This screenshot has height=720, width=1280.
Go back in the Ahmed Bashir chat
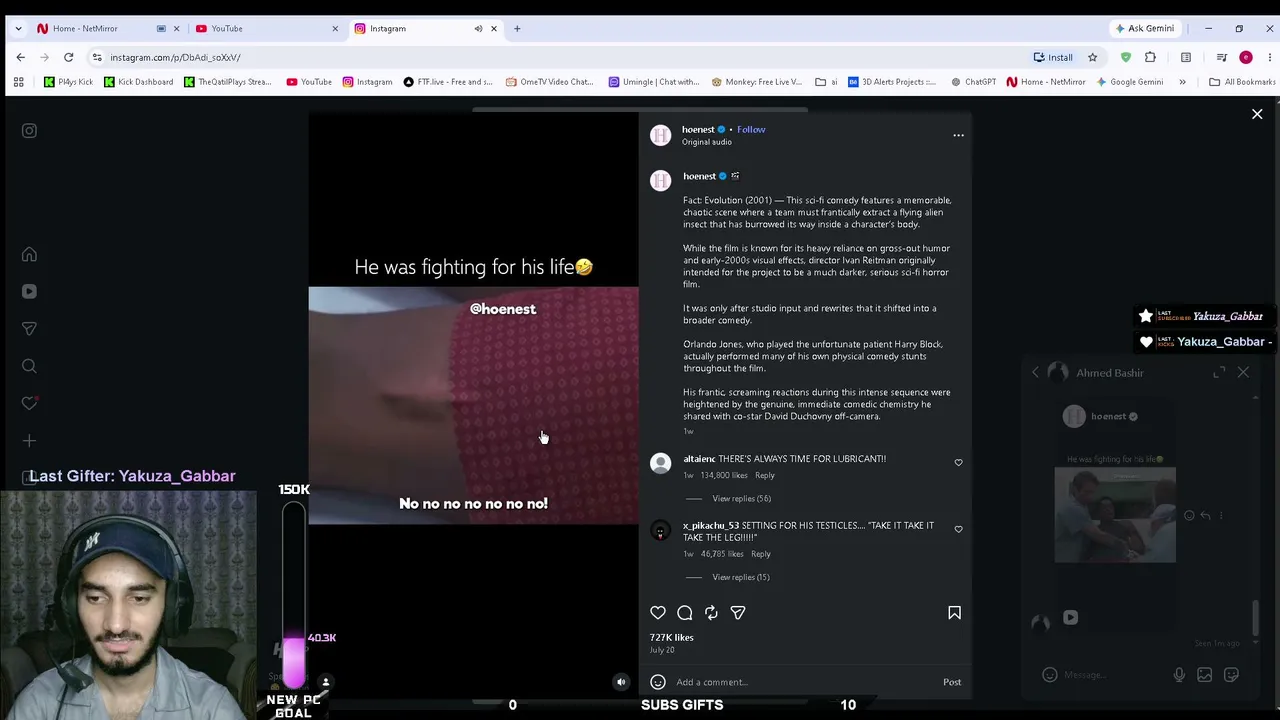coord(1035,372)
